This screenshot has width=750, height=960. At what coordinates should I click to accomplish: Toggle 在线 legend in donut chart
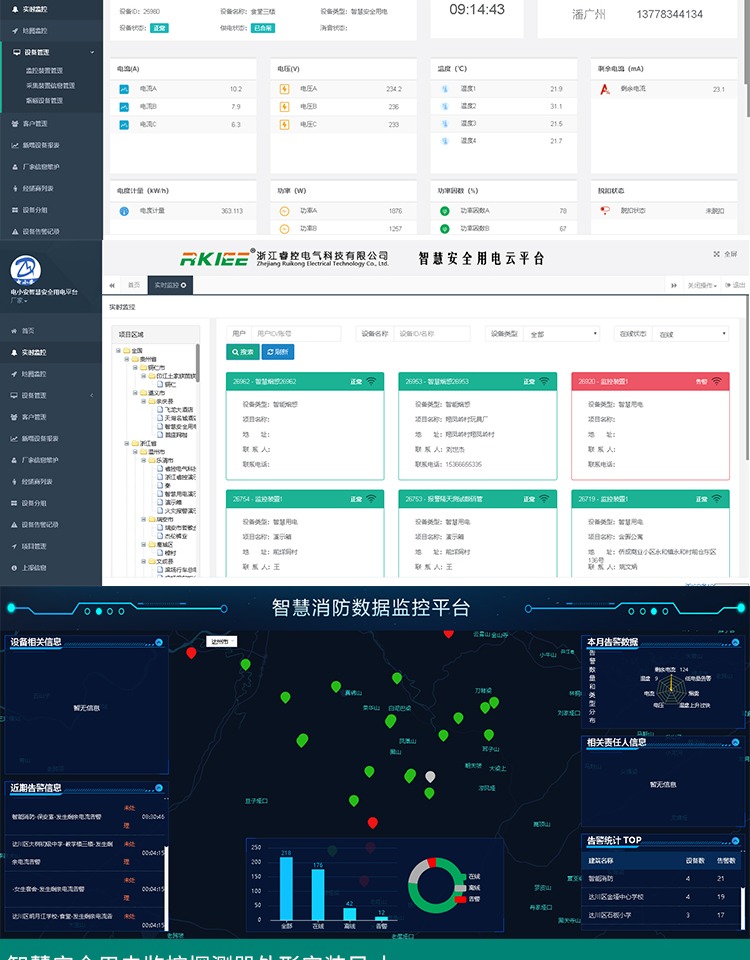click(x=468, y=877)
